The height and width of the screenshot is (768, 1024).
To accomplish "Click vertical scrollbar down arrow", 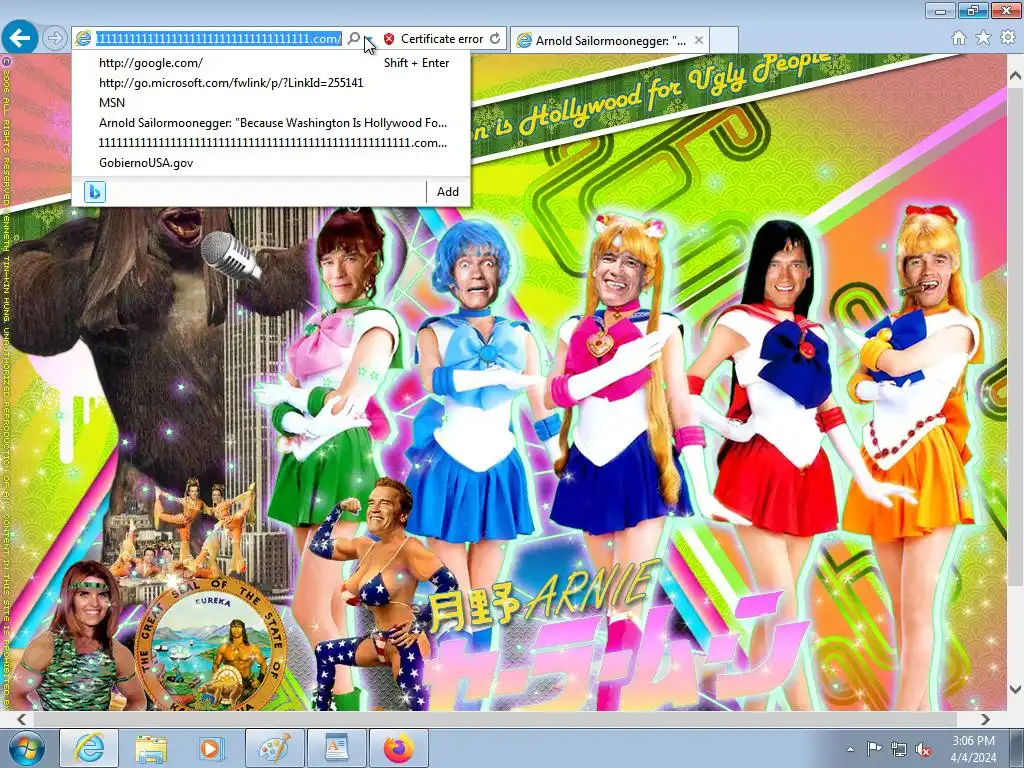I will click(1015, 689).
